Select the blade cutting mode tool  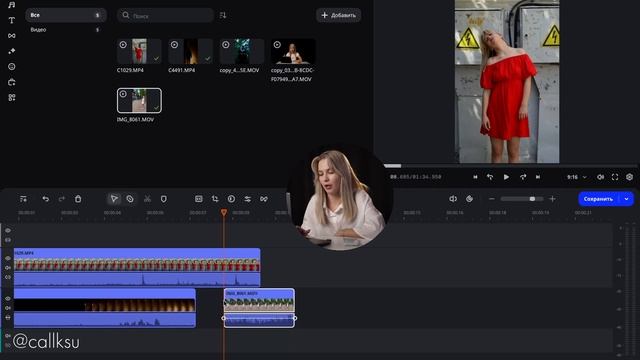coord(130,199)
